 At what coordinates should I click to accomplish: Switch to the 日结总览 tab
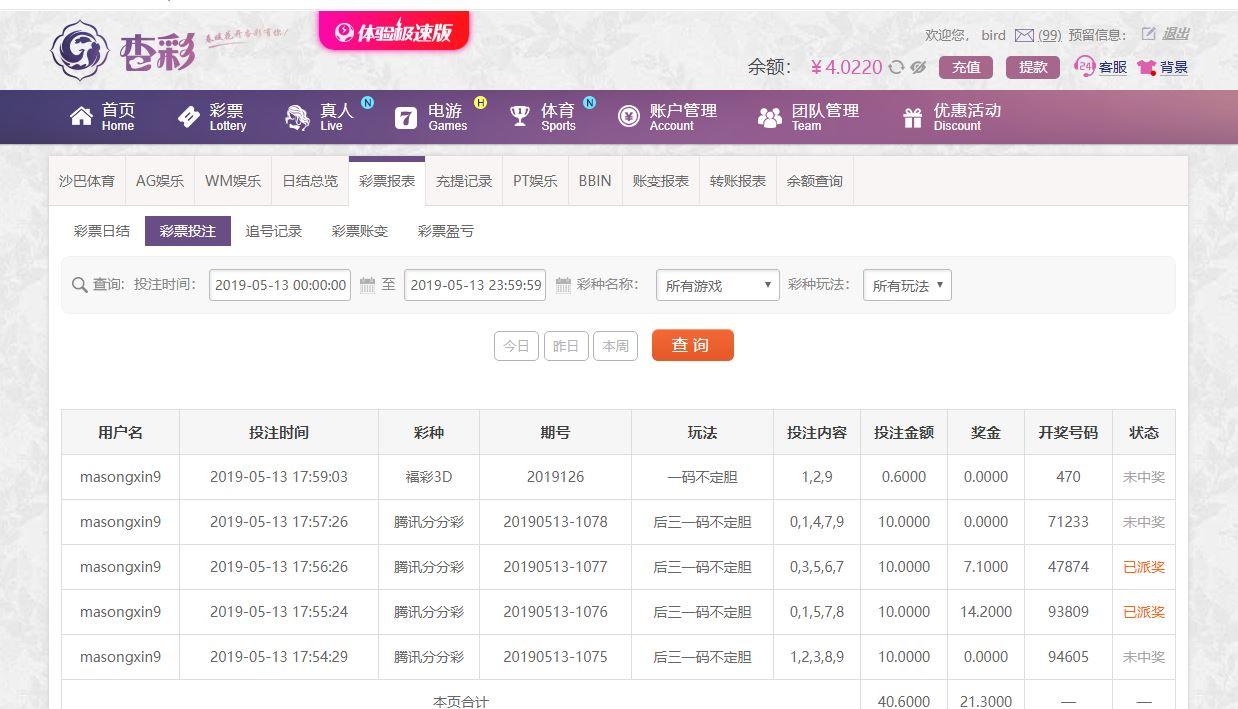click(x=310, y=181)
